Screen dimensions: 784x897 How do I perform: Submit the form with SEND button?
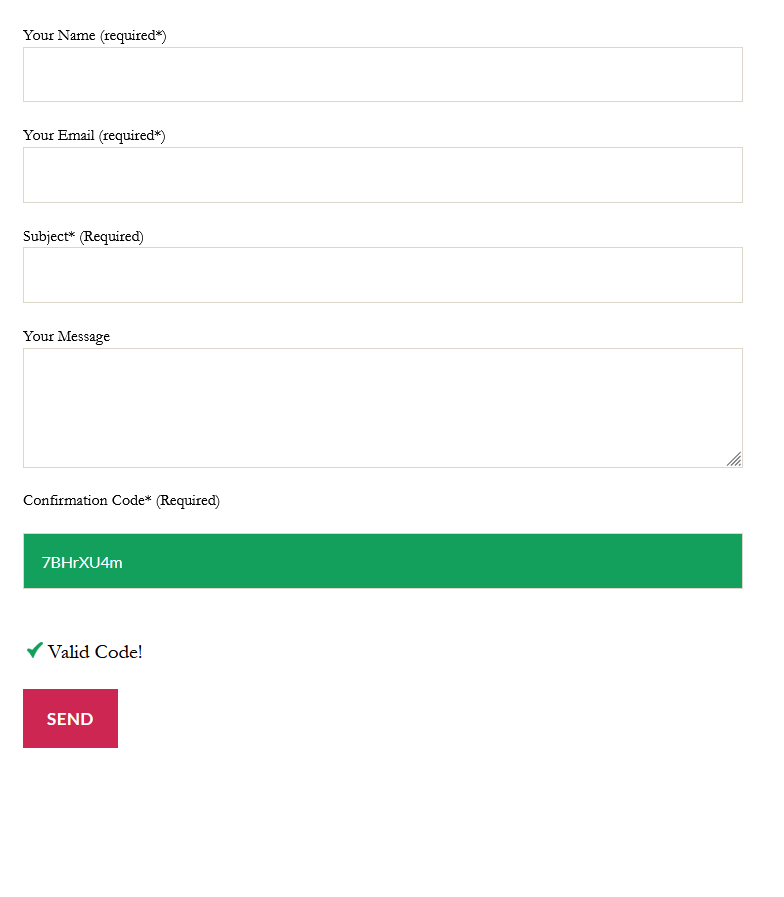[x=70, y=718]
